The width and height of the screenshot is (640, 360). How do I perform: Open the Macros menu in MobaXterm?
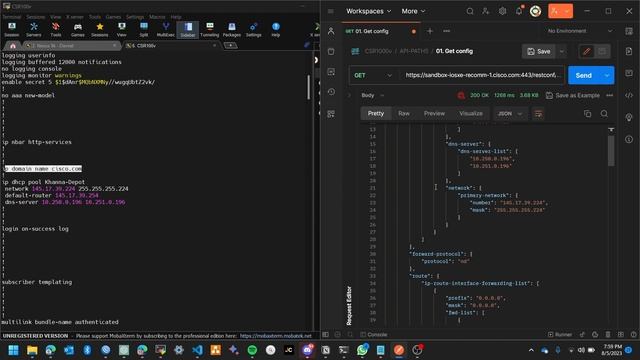tap(157, 17)
